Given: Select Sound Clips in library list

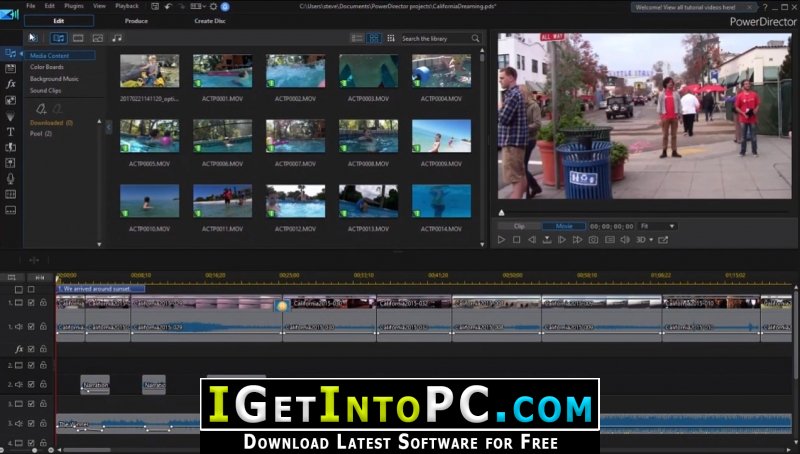Looking at the screenshot, I should [x=45, y=90].
